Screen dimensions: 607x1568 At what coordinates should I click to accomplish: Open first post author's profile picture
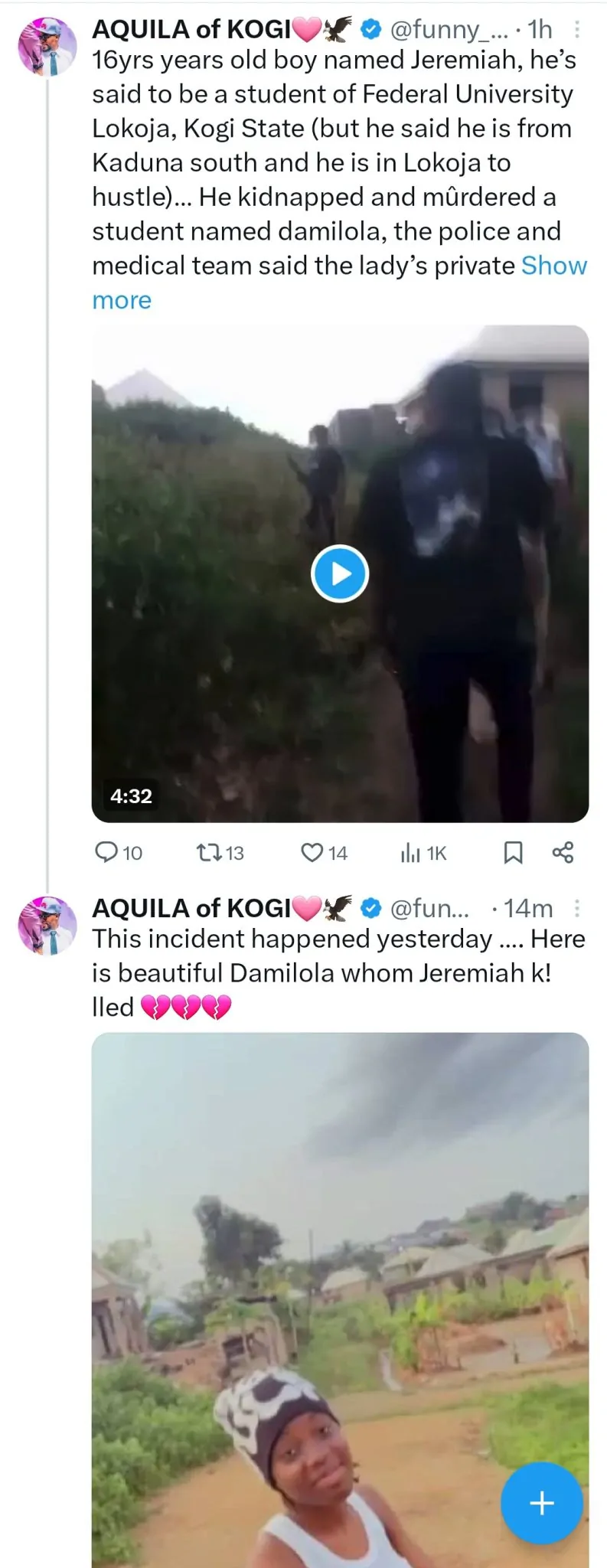pyautogui.click(x=47, y=47)
